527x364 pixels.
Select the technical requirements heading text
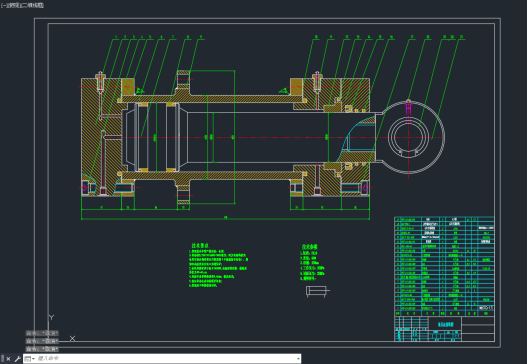[x=200, y=246]
